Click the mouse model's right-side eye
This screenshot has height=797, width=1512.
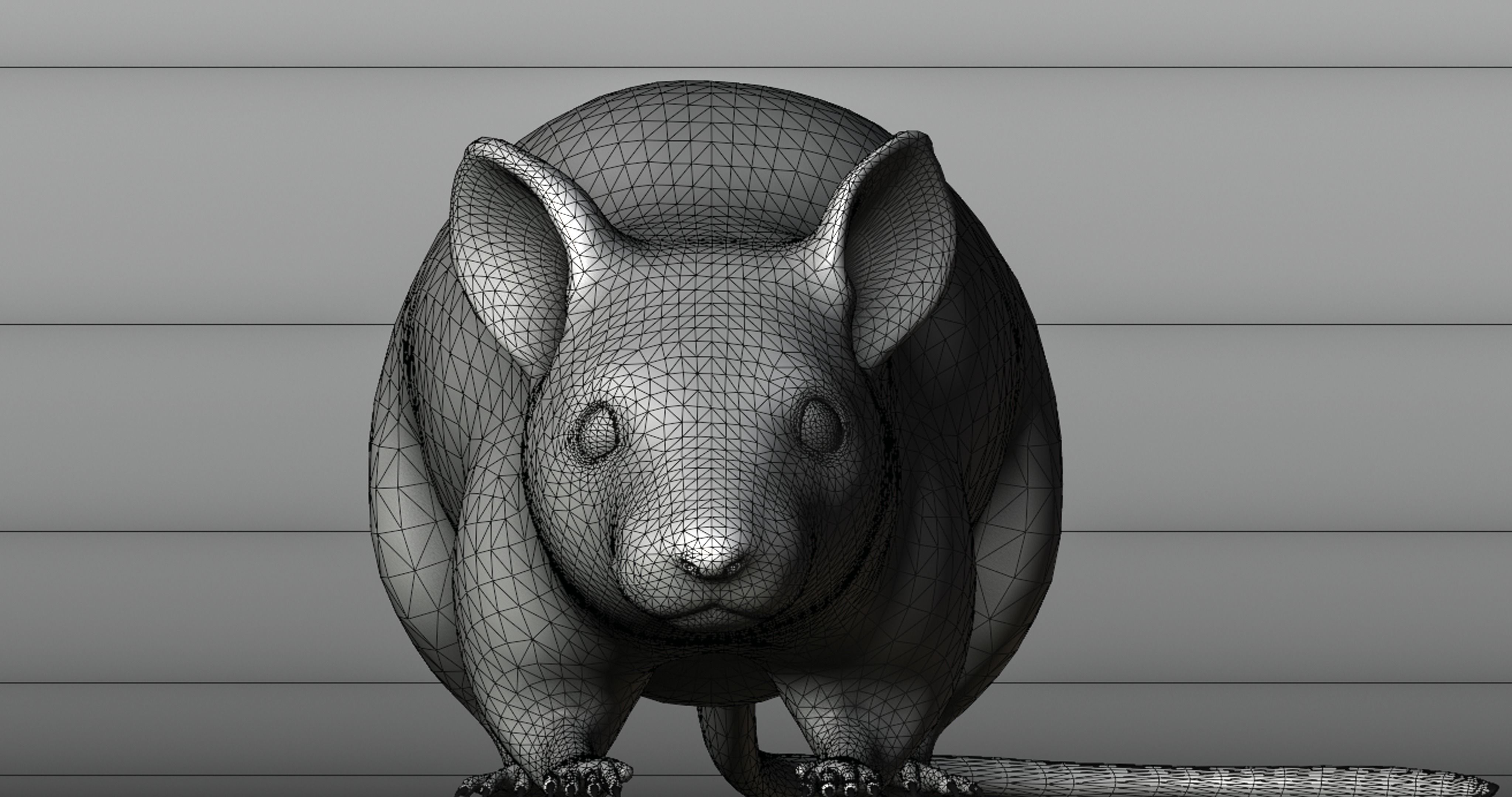(821, 425)
